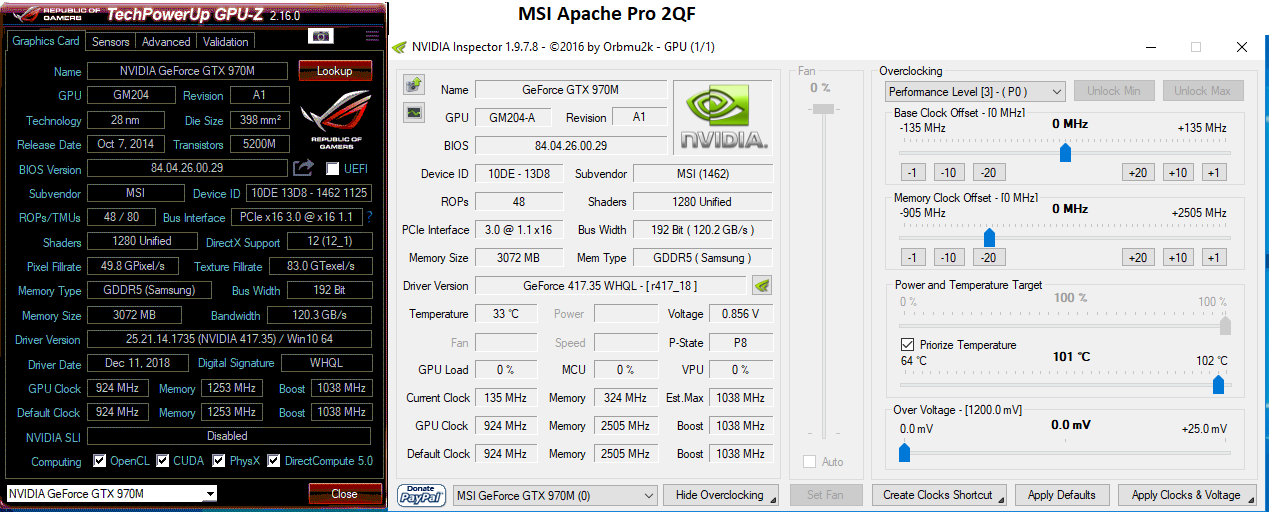Click the Fan speed vertical slider handle
This screenshot has height=514, width=1269.
(825, 110)
